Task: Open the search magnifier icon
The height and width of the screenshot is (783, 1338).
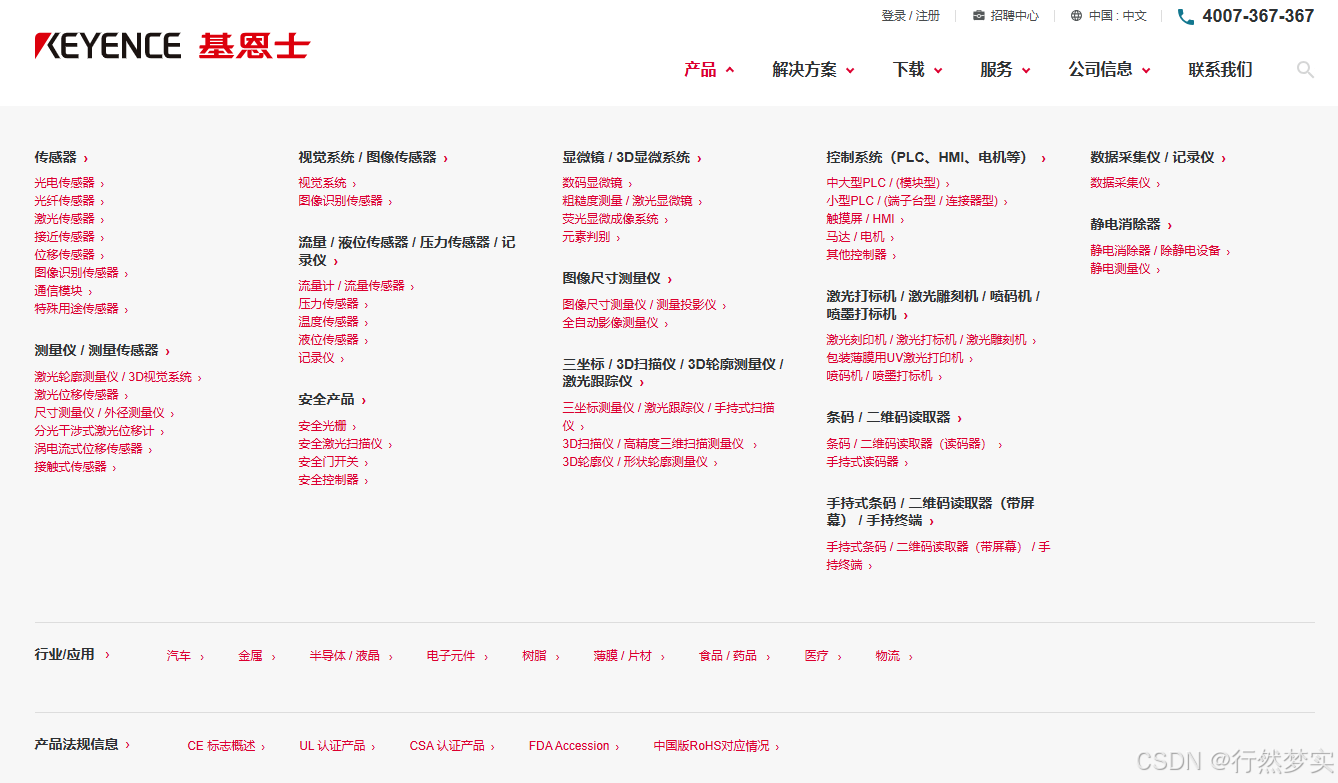Action: click(1305, 69)
